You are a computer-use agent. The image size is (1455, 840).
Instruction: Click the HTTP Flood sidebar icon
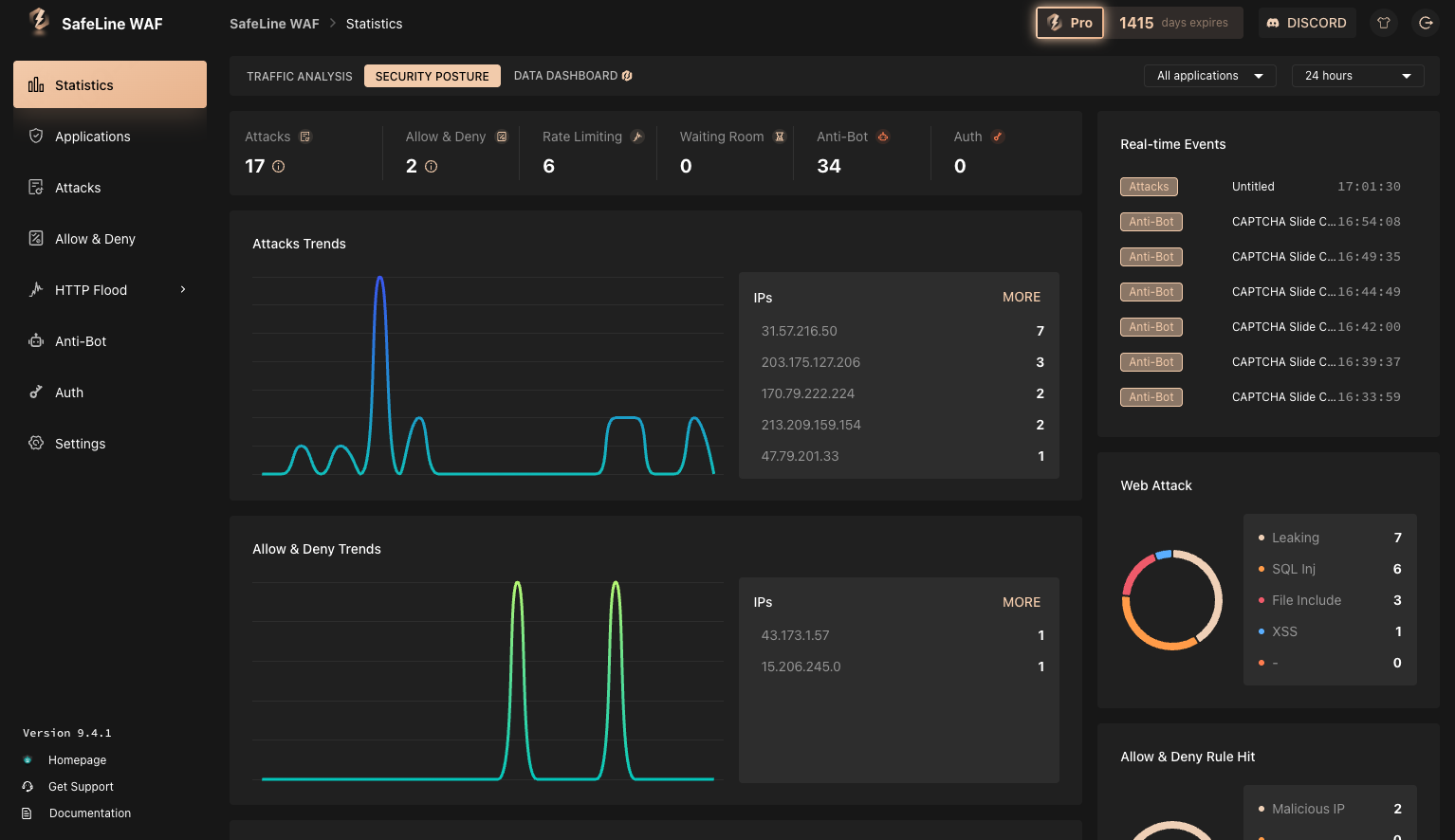pos(36,289)
